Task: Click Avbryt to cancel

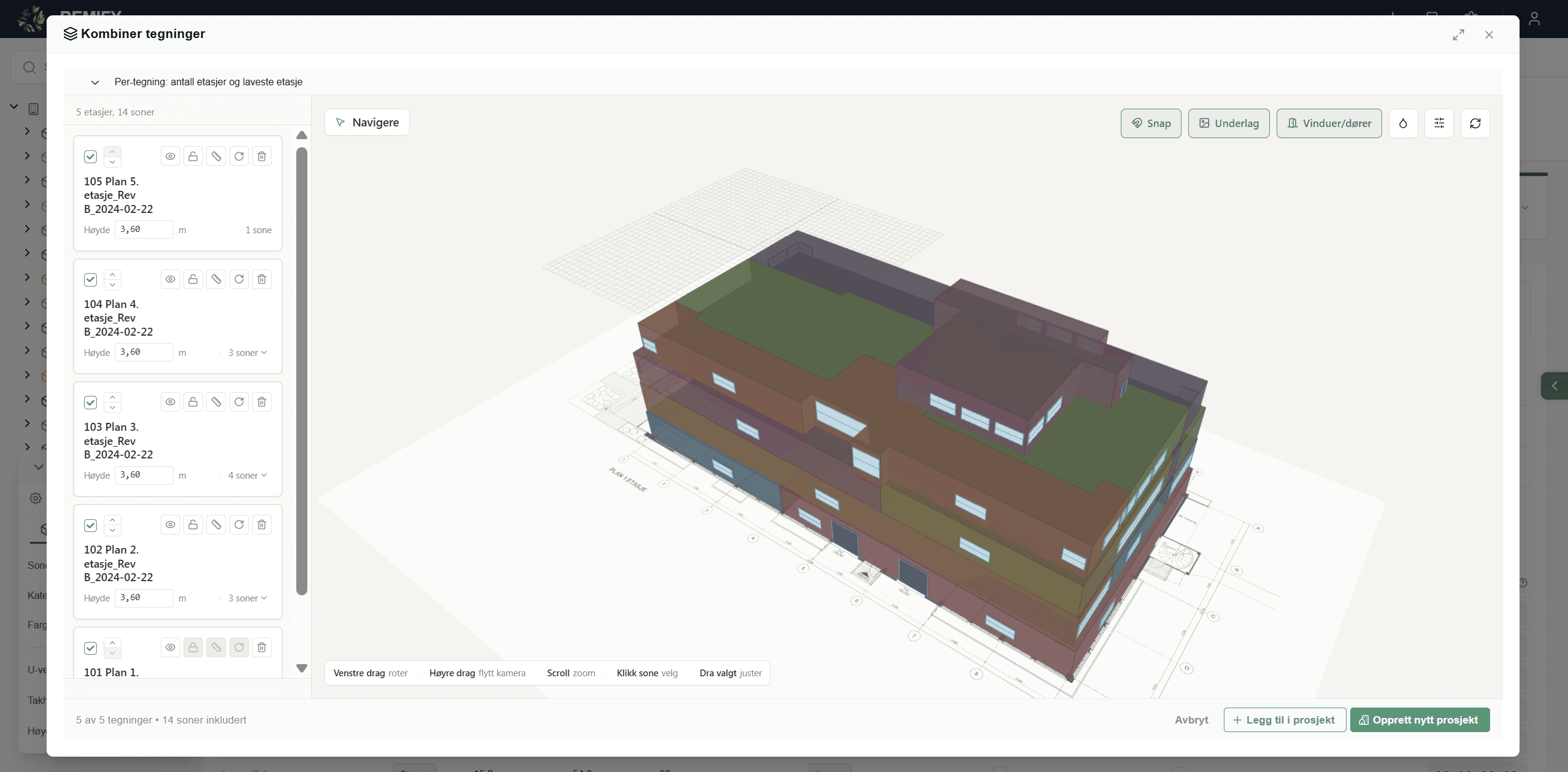Action: click(1191, 720)
